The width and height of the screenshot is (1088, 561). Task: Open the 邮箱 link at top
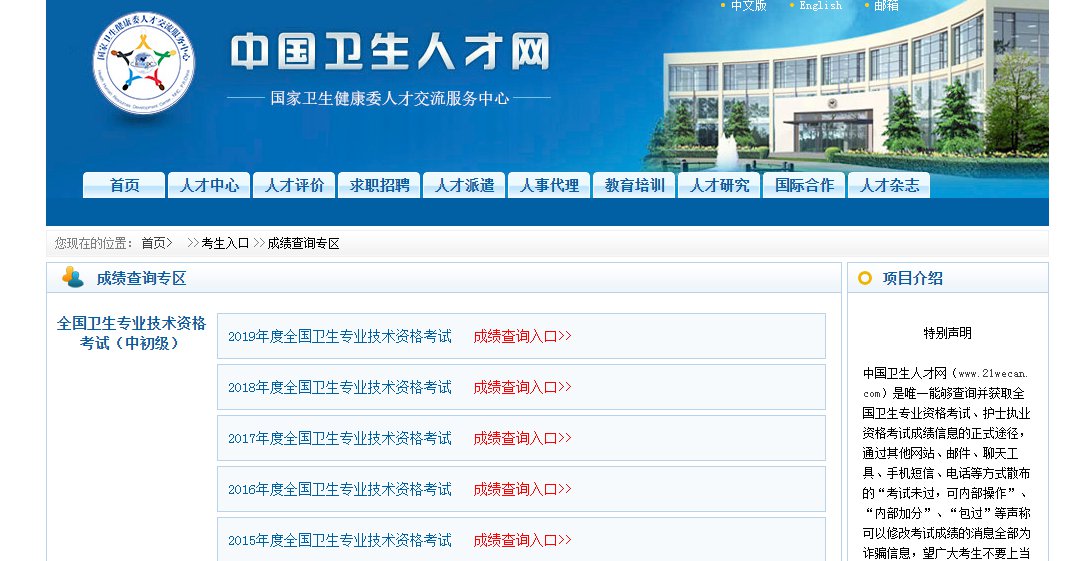(x=886, y=6)
